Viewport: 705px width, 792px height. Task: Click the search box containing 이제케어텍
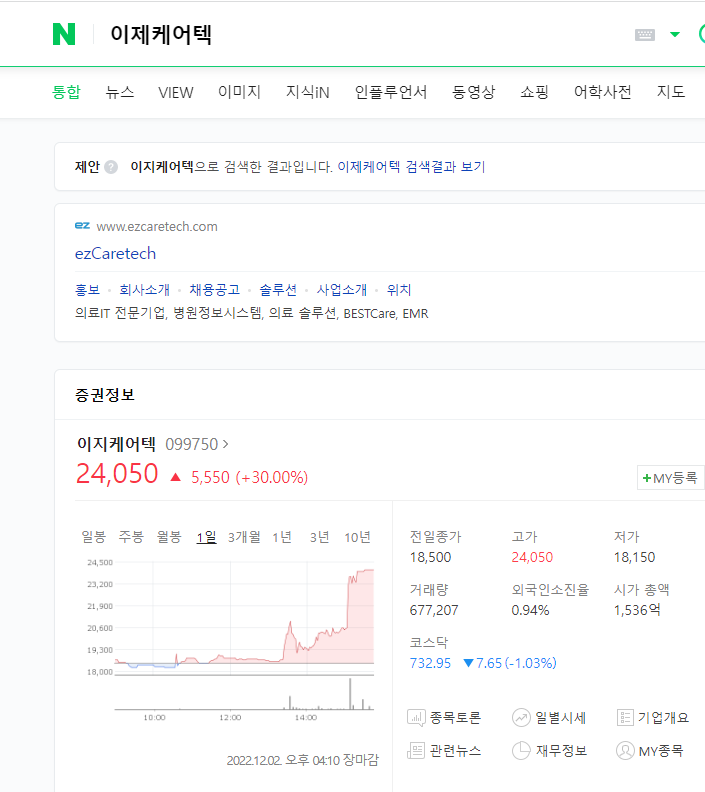[x=354, y=35]
